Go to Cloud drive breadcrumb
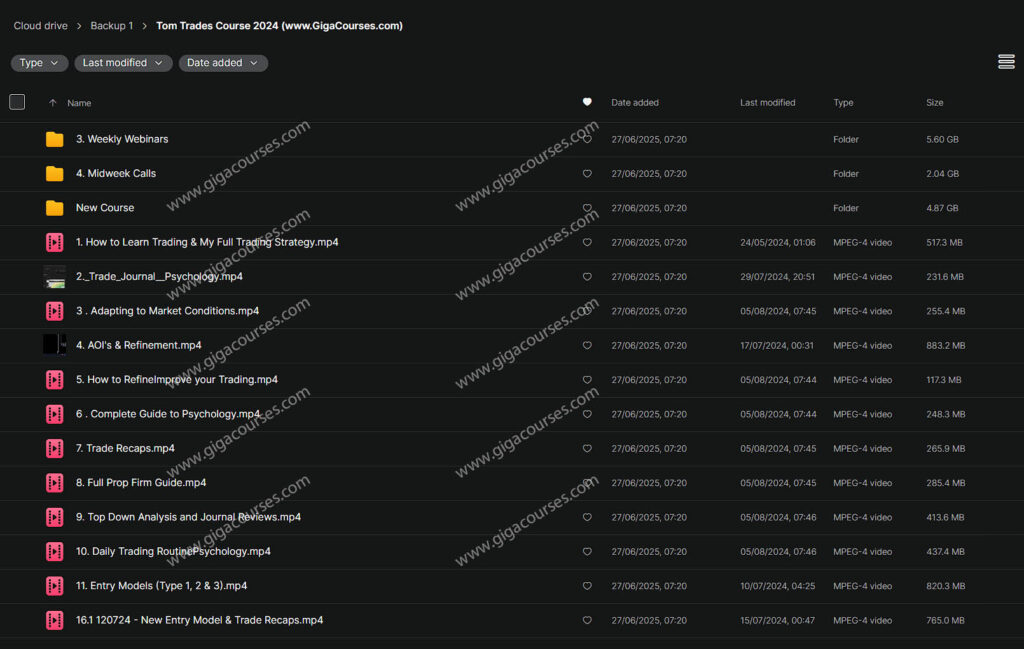This screenshot has height=649, width=1024. (41, 26)
